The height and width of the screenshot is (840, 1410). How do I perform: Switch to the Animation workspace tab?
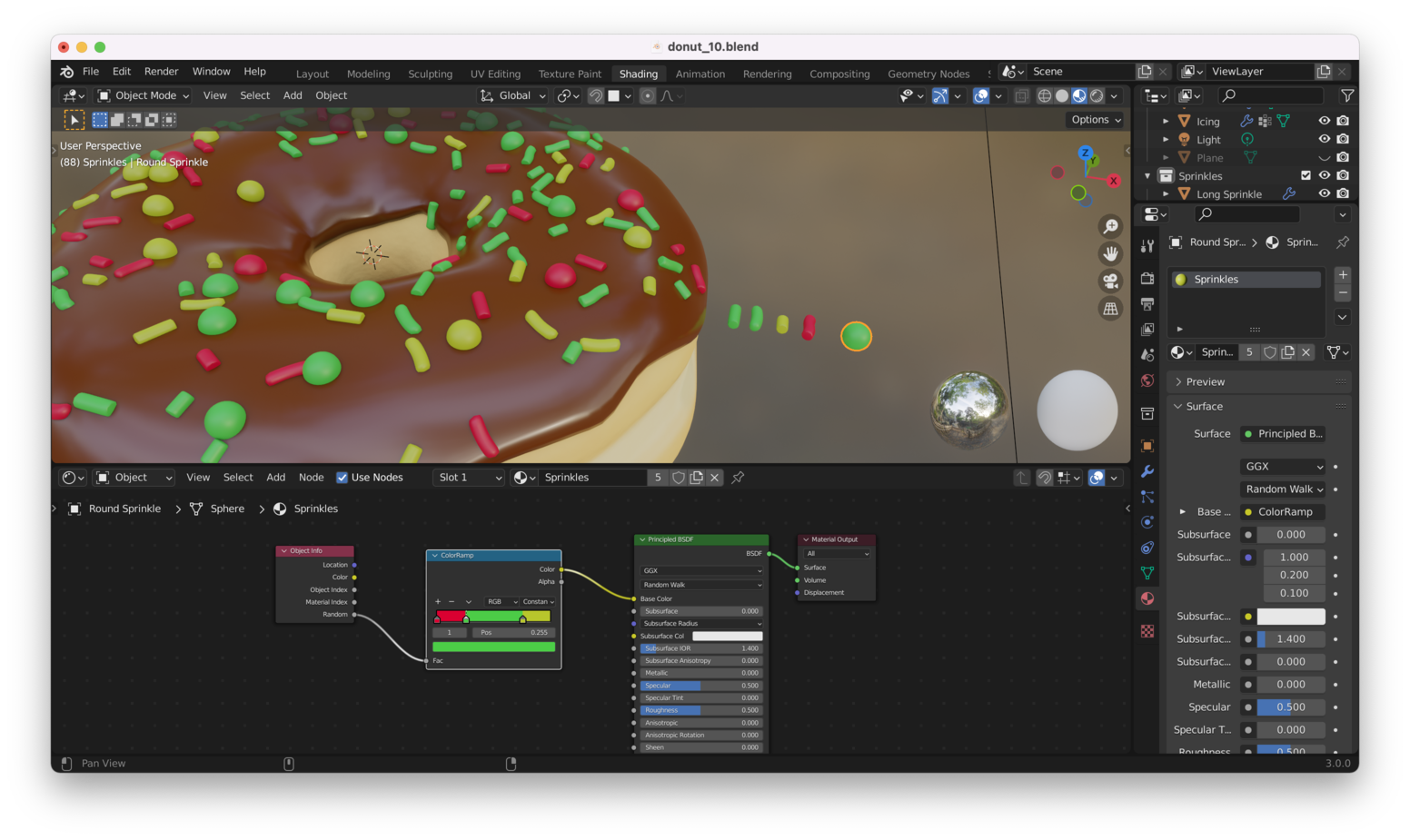click(x=700, y=74)
